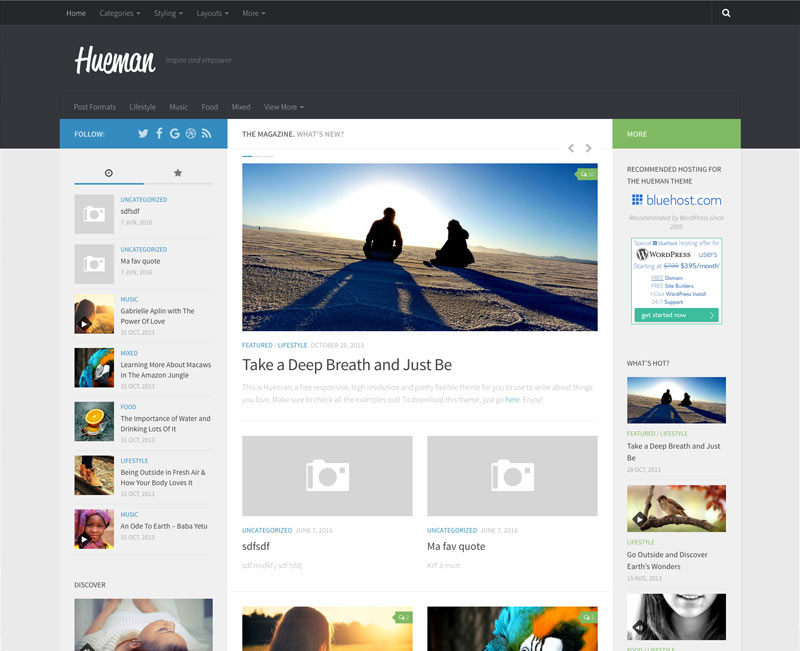Open the RSS feed icon
800x651 pixels.
point(206,134)
